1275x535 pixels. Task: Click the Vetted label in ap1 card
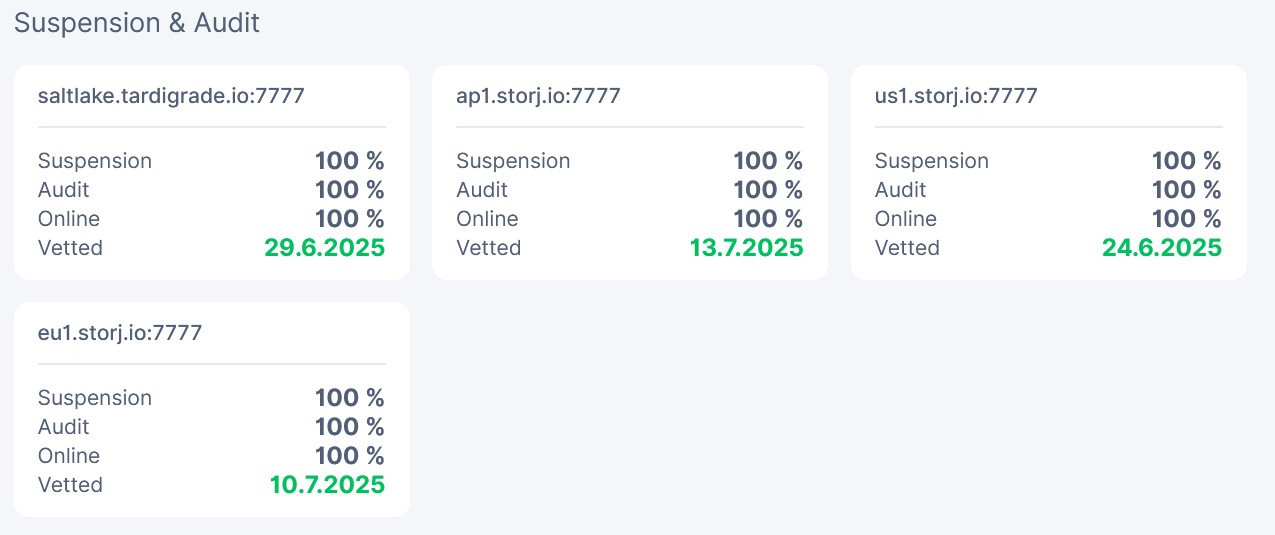[x=489, y=248]
